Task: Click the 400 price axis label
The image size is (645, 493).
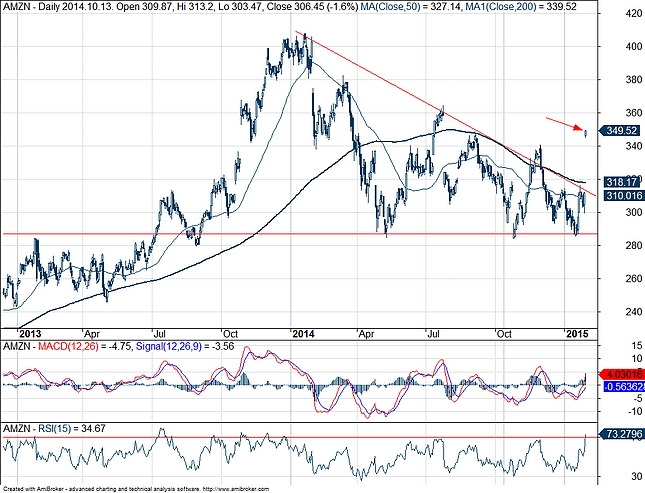Action: (633, 47)
